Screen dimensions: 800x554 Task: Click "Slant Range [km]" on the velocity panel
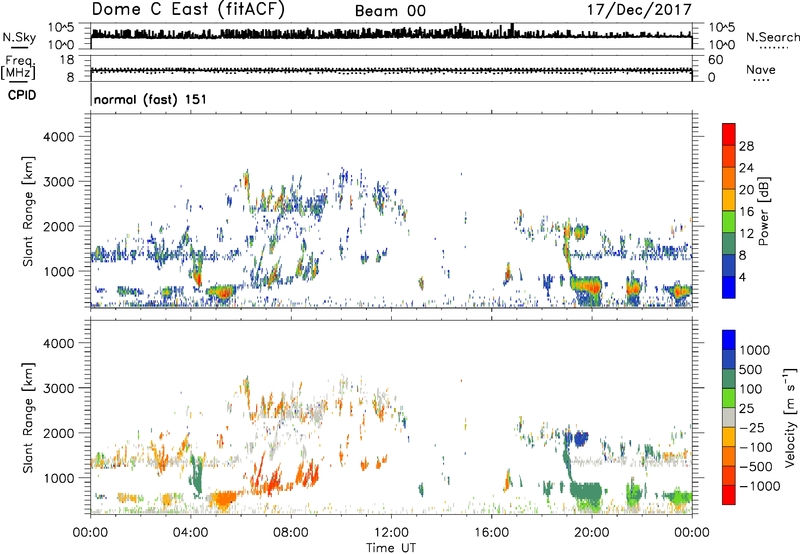point(28,417)
